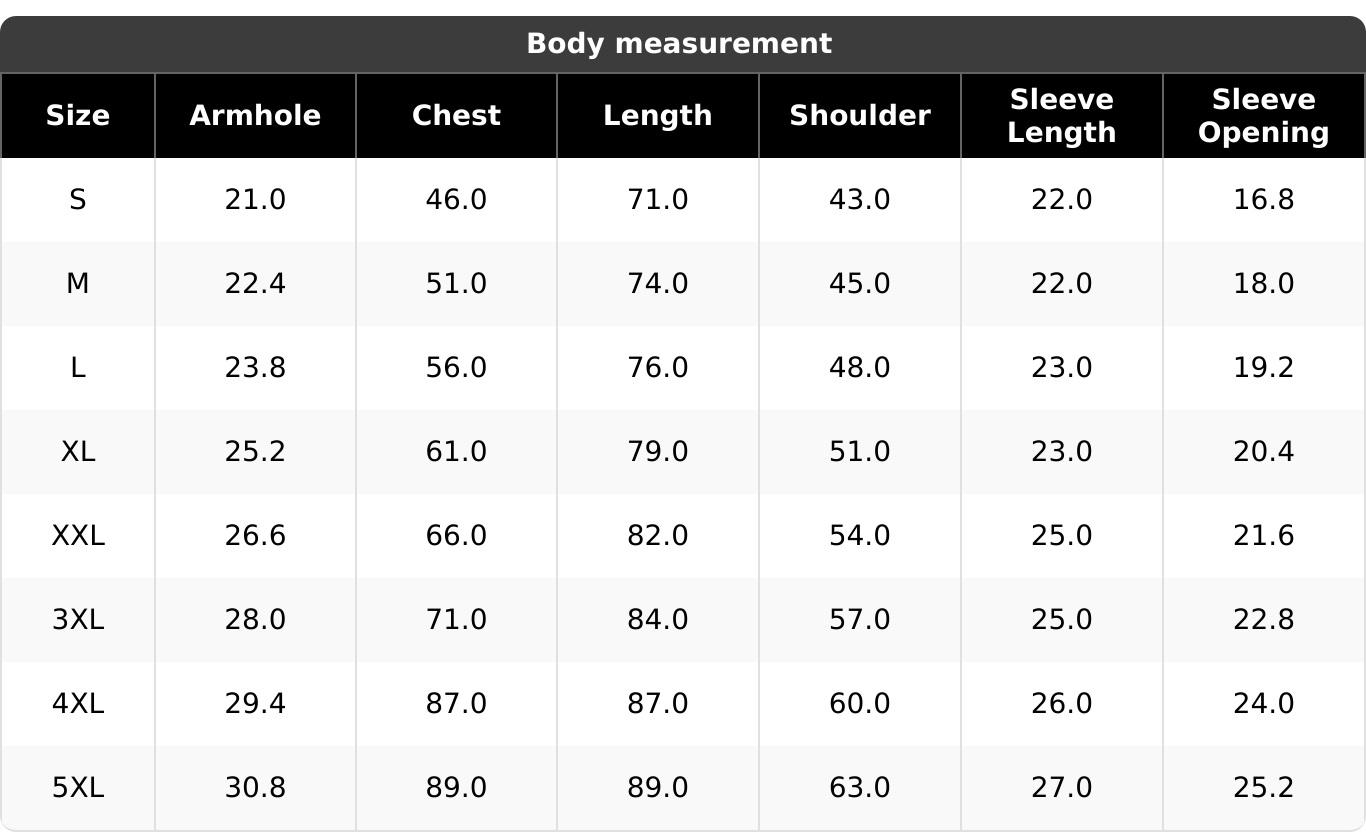This screenshot has width=1366, height=832.
Task: Click the Shoulder column header
Action: (860, 116)
